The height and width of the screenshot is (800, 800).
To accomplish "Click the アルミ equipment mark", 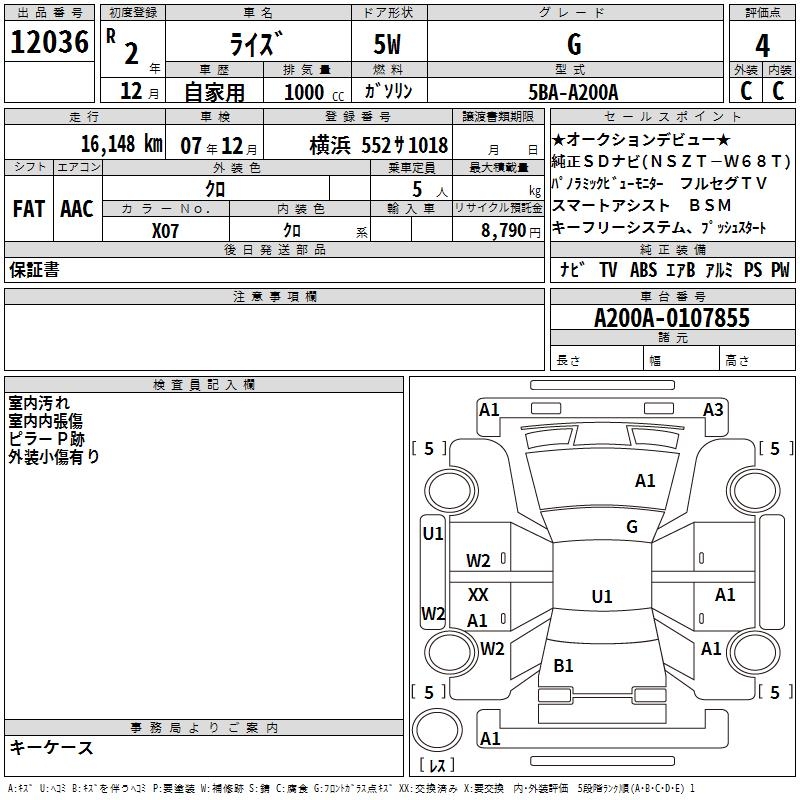I will coord(719,270).
